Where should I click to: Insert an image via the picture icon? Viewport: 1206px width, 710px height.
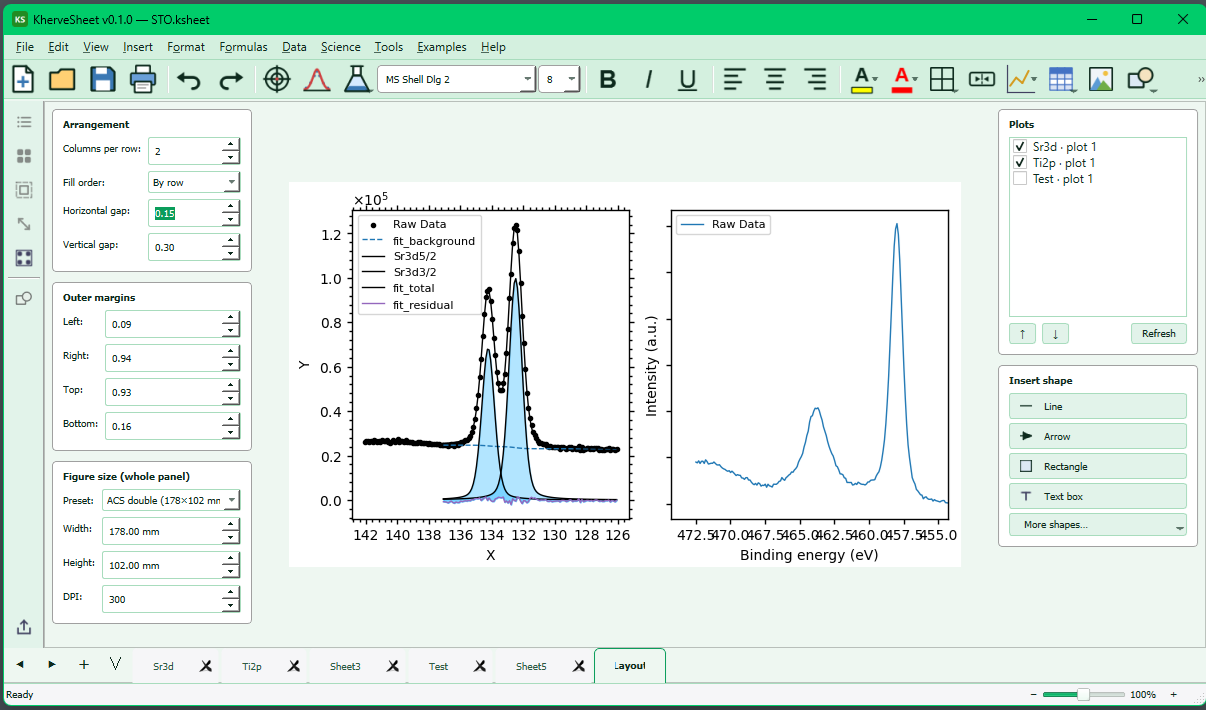[x=1101, y=80]
